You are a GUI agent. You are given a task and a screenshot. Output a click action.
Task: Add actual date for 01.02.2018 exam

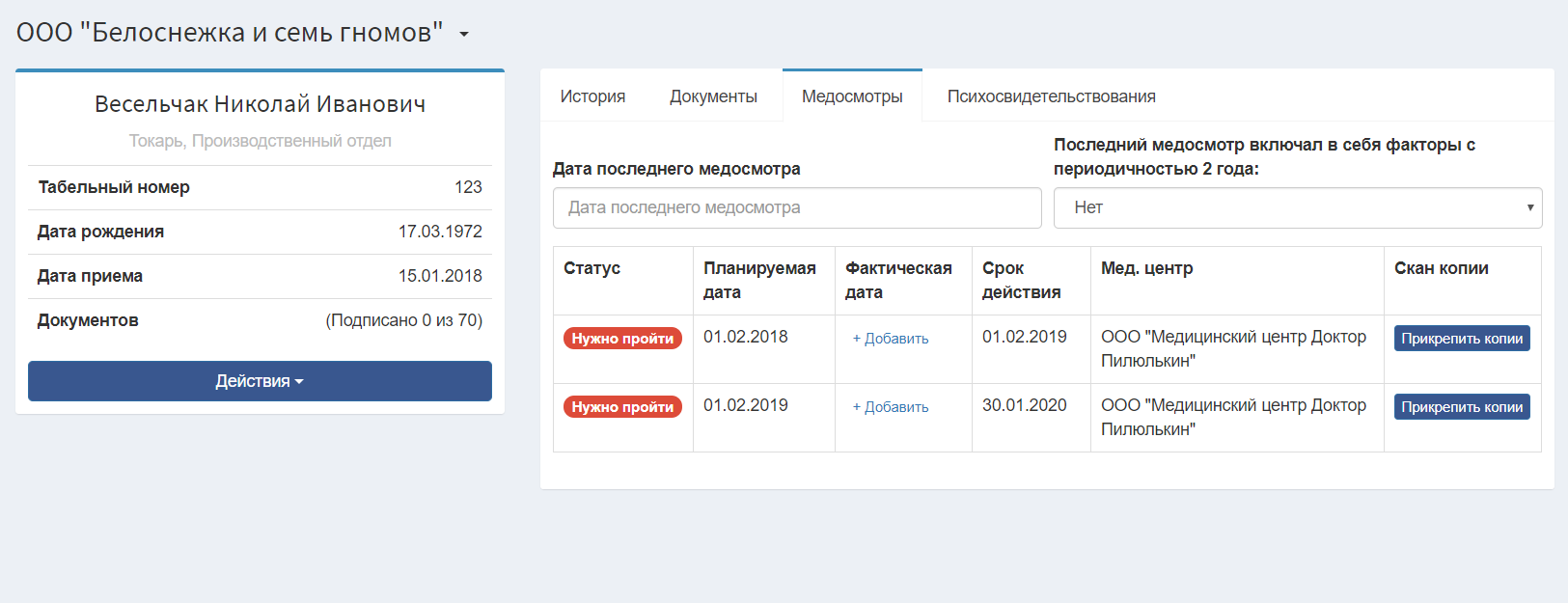point(891,339)
